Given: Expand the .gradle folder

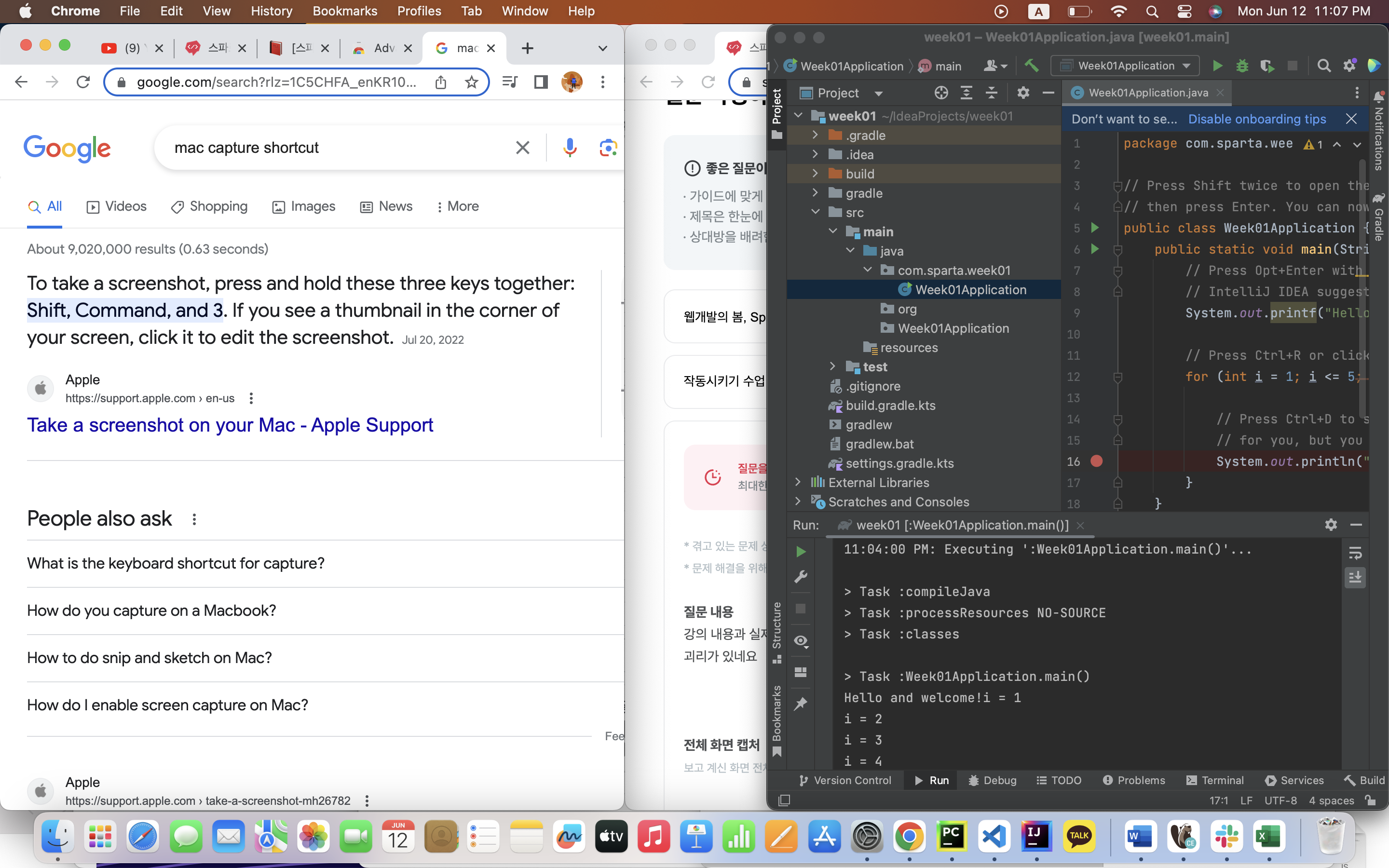Looking at the screenshot, I should pyautogui.click(x=815, y=135).
